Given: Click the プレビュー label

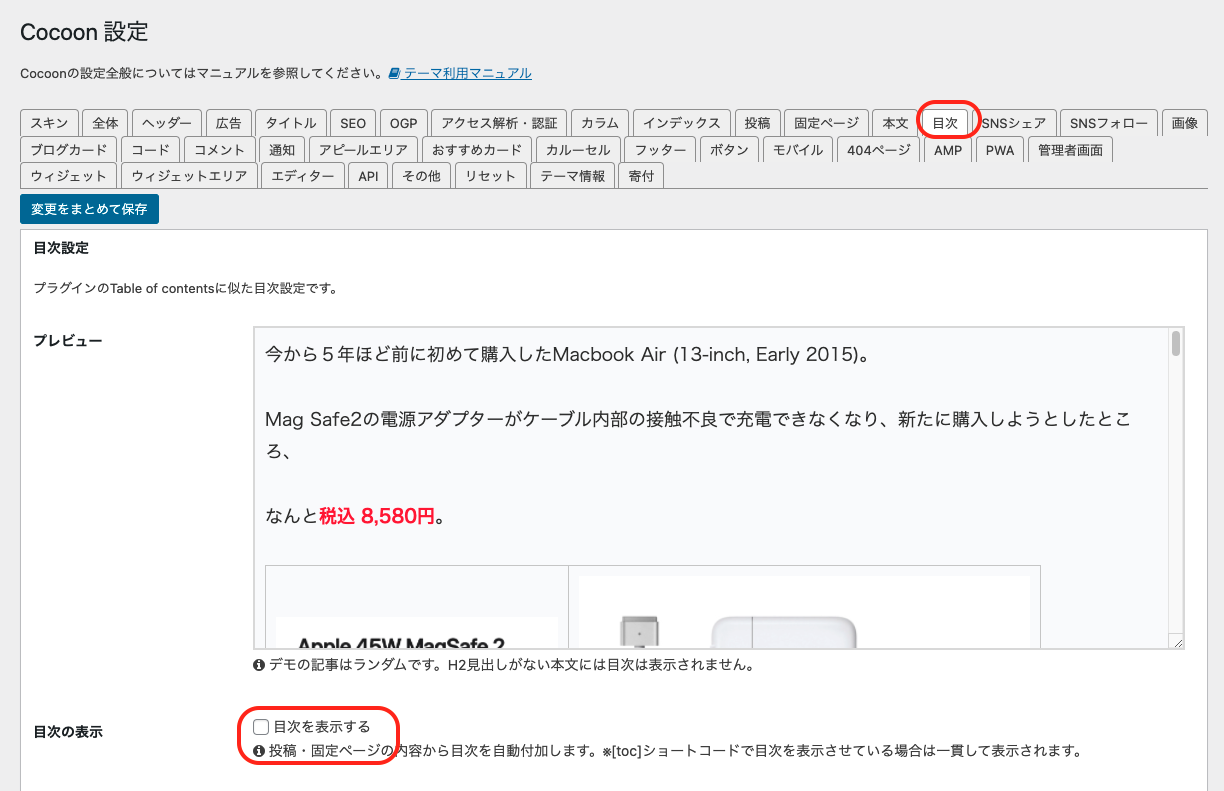Looking at the screenshot, I should pyautogui.click(x=67, y=341).
